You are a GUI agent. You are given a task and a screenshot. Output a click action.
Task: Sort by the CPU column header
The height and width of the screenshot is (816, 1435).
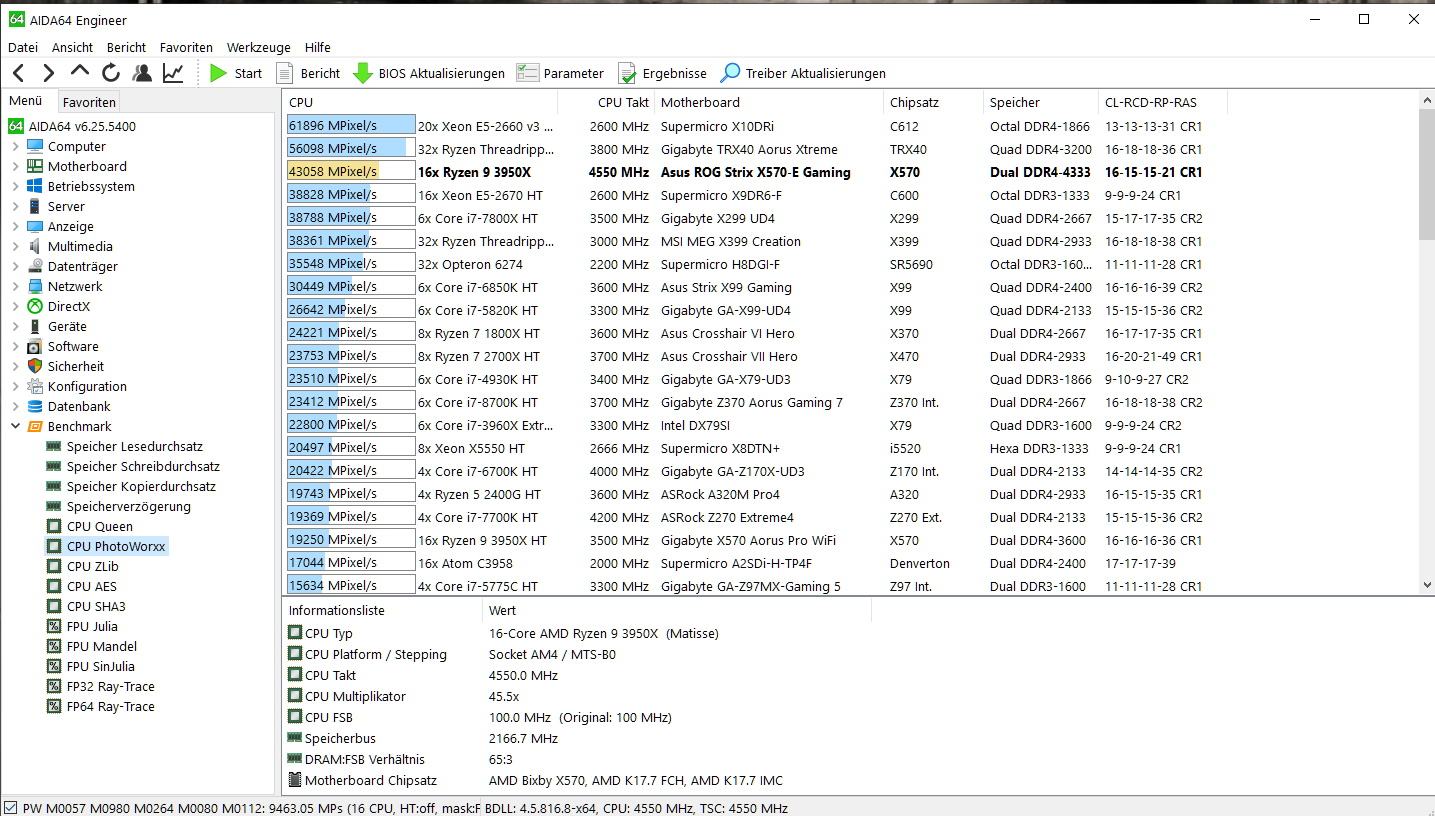click(x=420, y=102)
